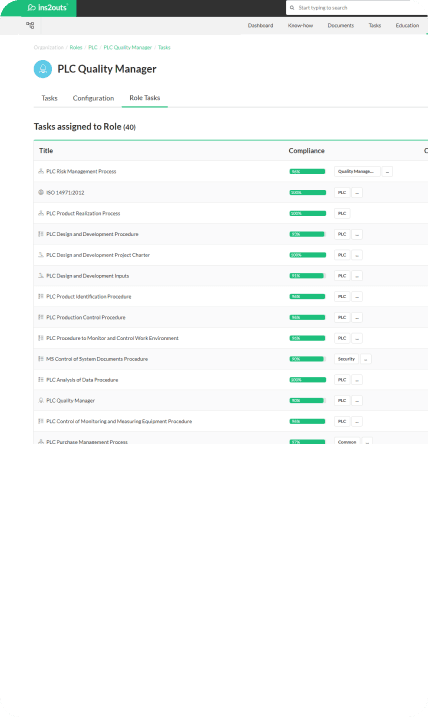Viewport: 428px width, 717px height.
Task: Click the process icon beside PLC Risk Management Process
Action: pyautogui.click(x=41, y=171)
